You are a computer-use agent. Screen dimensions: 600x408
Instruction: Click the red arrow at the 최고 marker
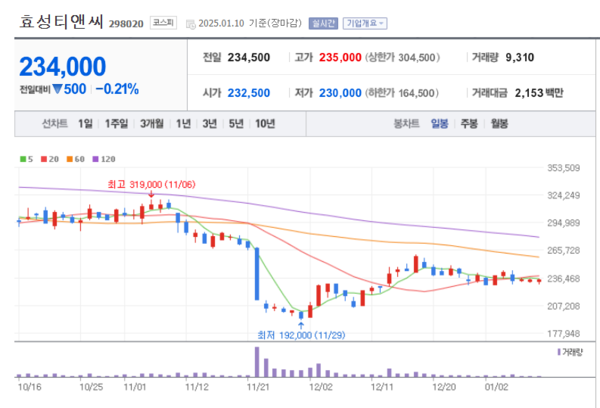click(x=151, y=194)
